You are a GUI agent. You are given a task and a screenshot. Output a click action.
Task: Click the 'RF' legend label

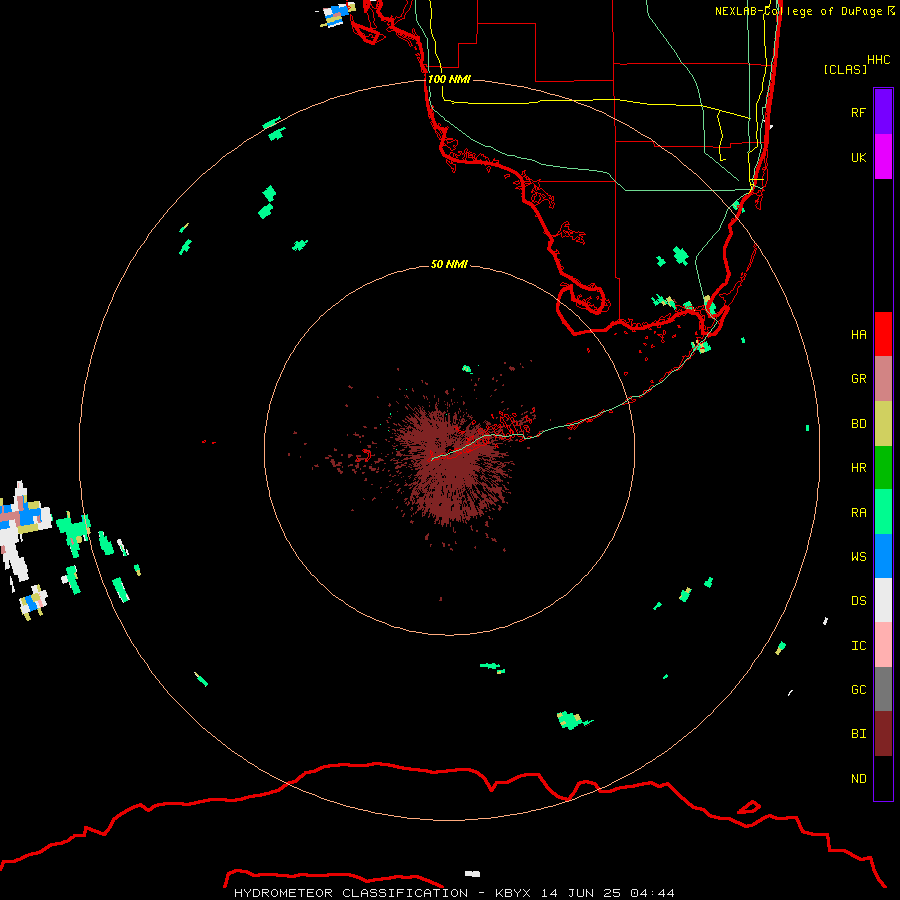click(x=858, y=112)
